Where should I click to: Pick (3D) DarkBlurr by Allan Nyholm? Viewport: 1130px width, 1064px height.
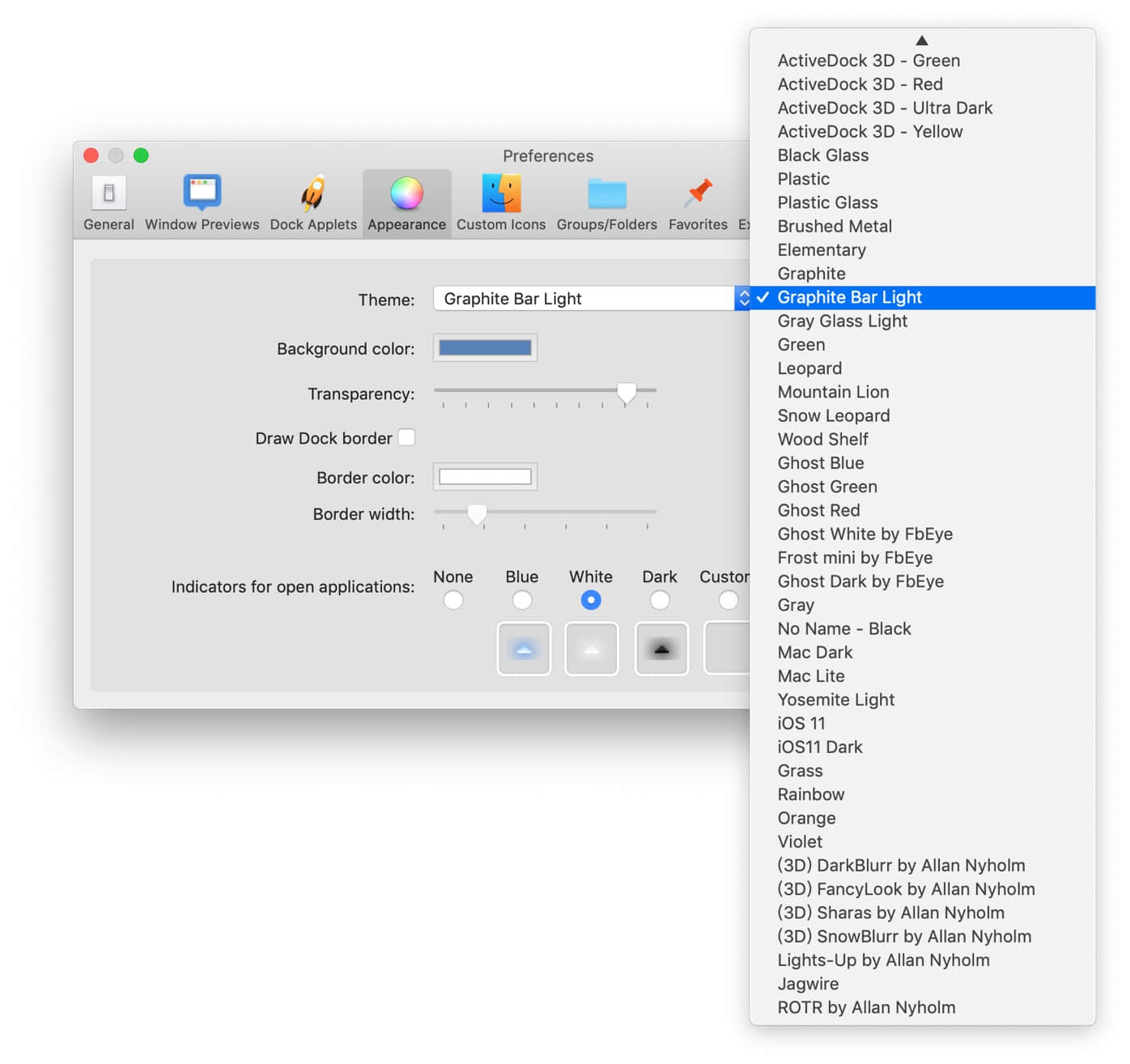[923, 866]
